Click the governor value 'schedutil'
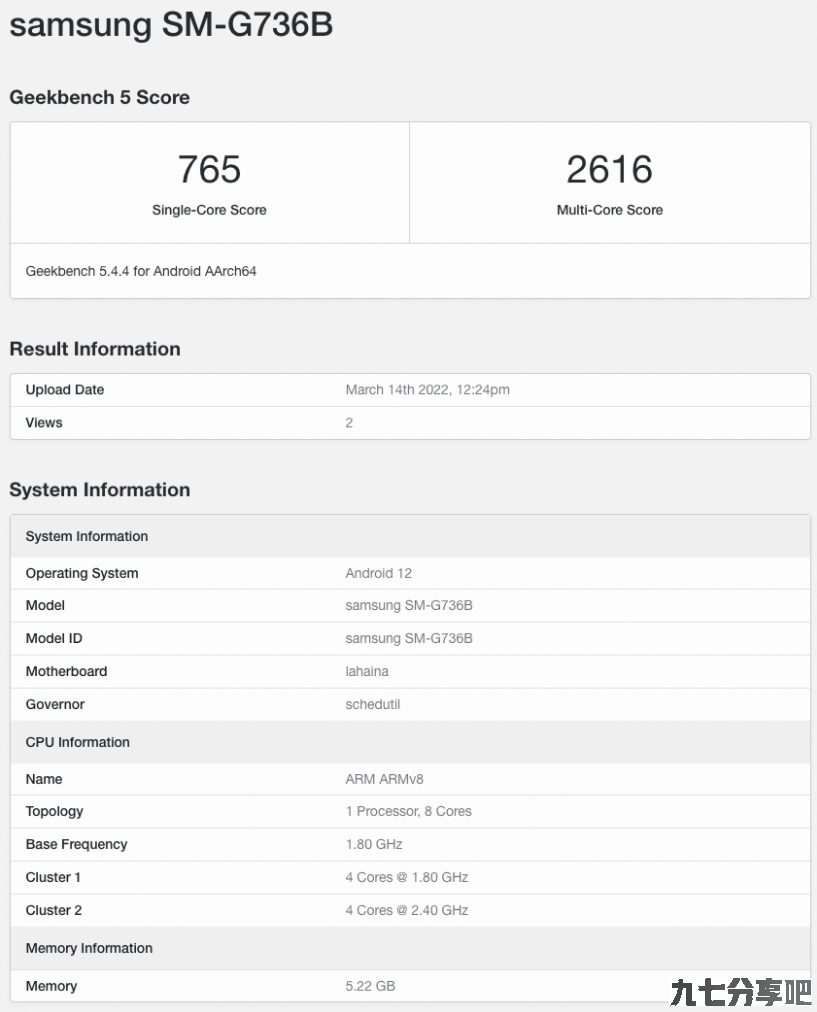 tap(372, 704)
